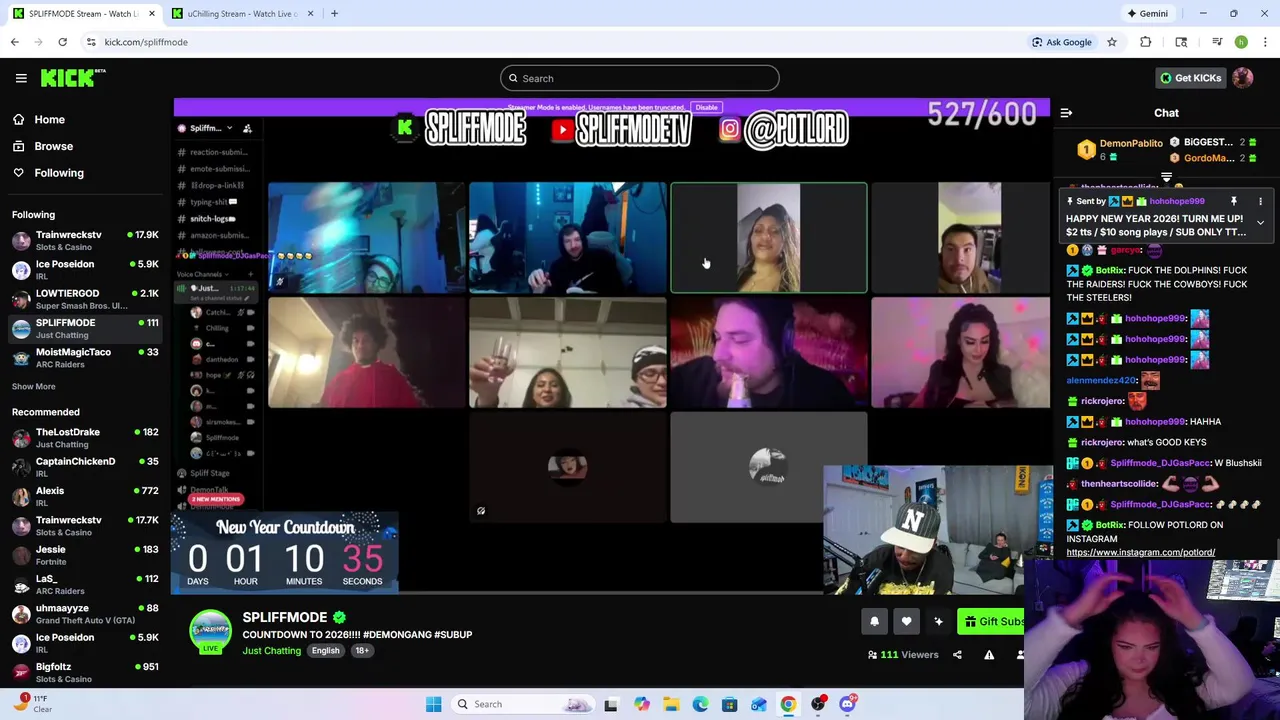Click the Gift Subs button
The height and width of the screenshot is (720, 1280).
[x=992, y=622]
